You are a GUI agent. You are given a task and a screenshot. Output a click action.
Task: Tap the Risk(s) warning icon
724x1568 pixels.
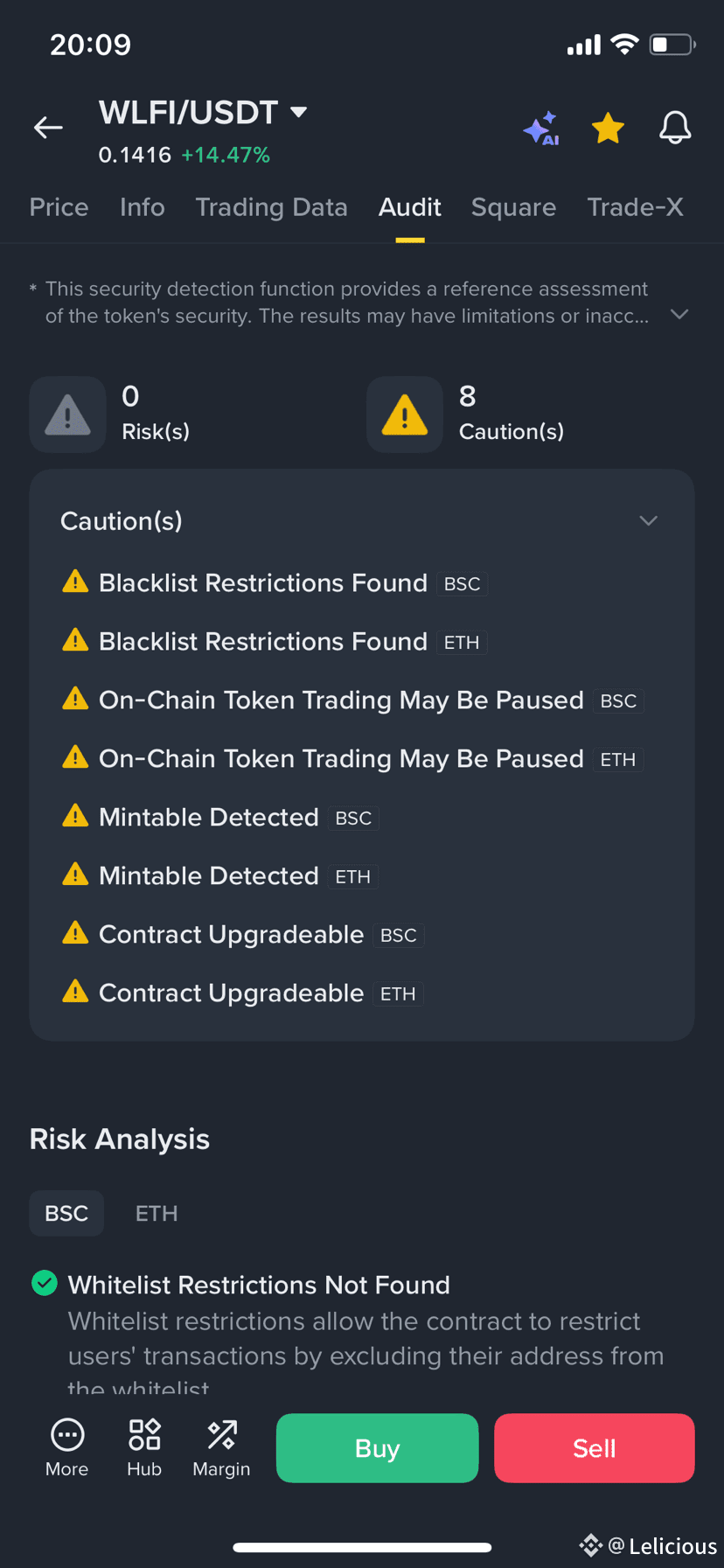(x=68, y=415)
